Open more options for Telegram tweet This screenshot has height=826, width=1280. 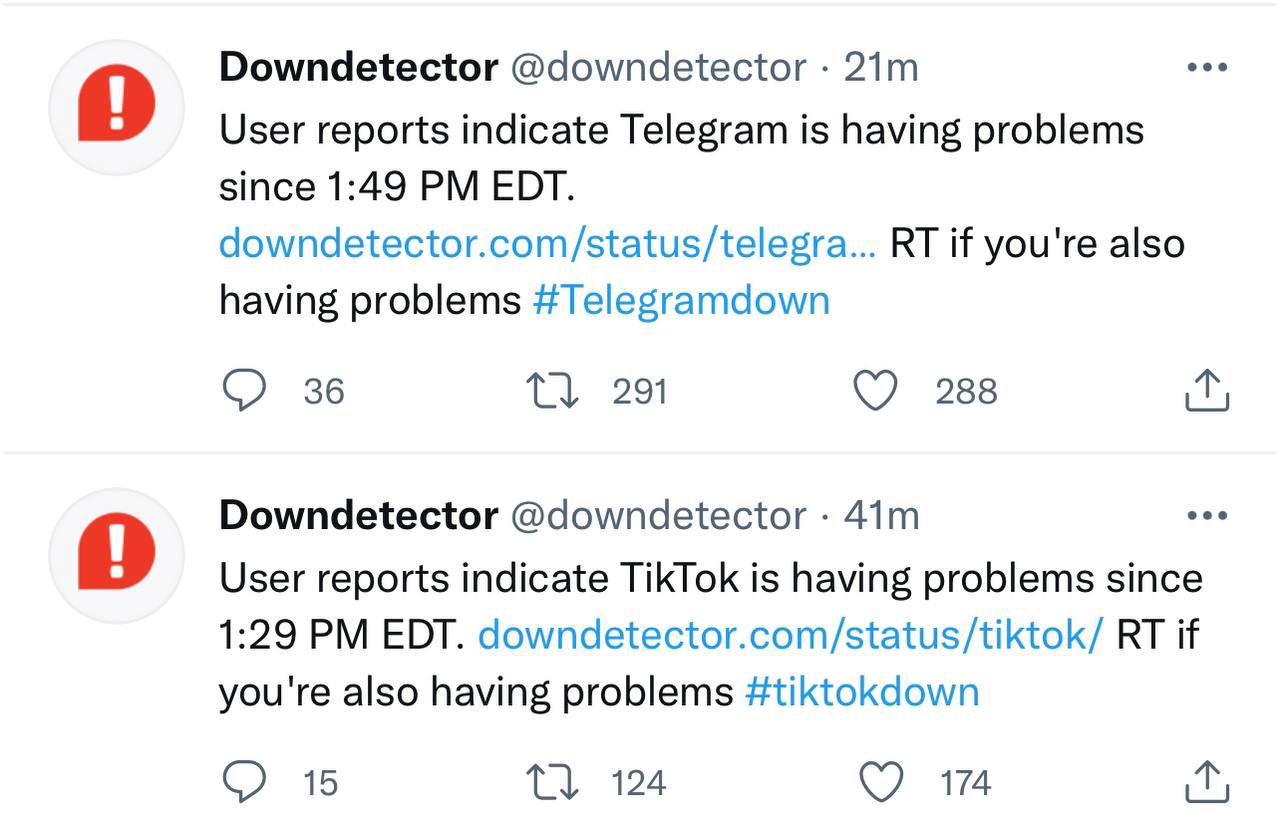tap(1206, 68)
